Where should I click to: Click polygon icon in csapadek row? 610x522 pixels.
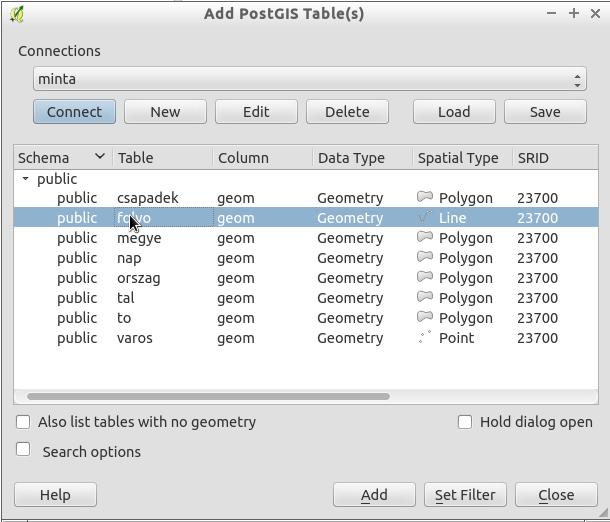(x=425, y=197)
